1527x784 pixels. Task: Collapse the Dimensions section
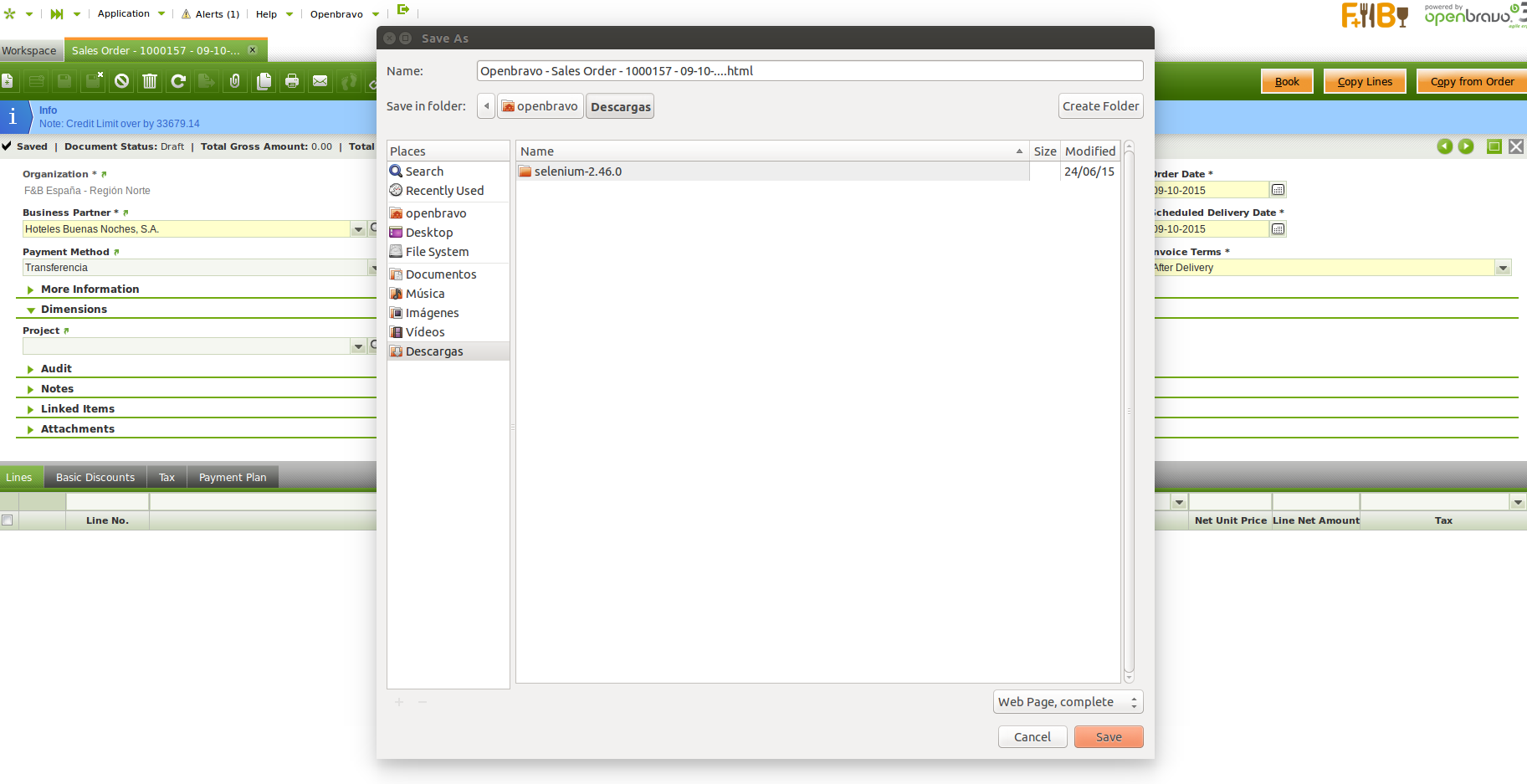tap(74, 310)
